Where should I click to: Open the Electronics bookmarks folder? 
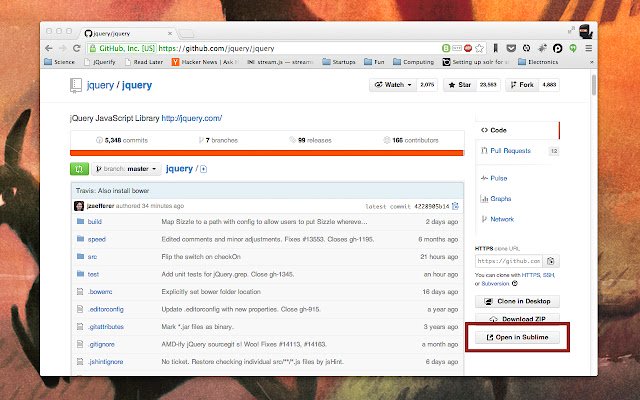tap(538, 62)
